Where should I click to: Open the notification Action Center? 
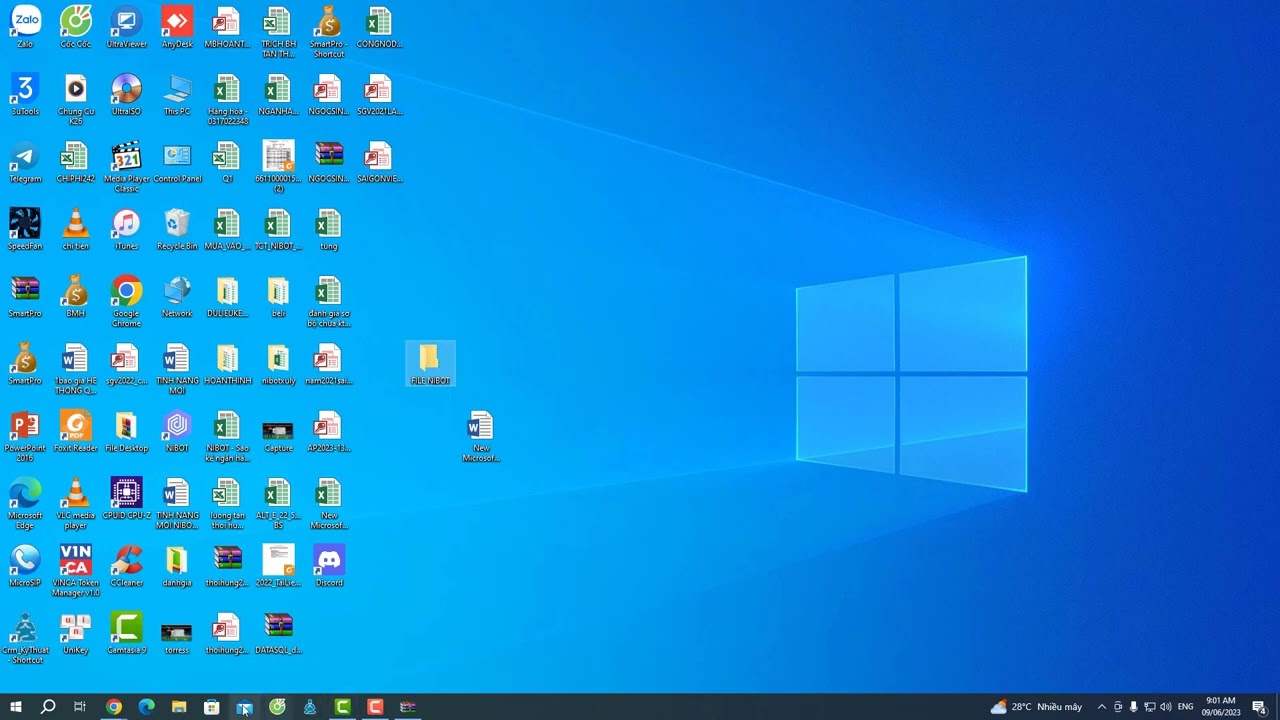click(x=1259, y=707)
